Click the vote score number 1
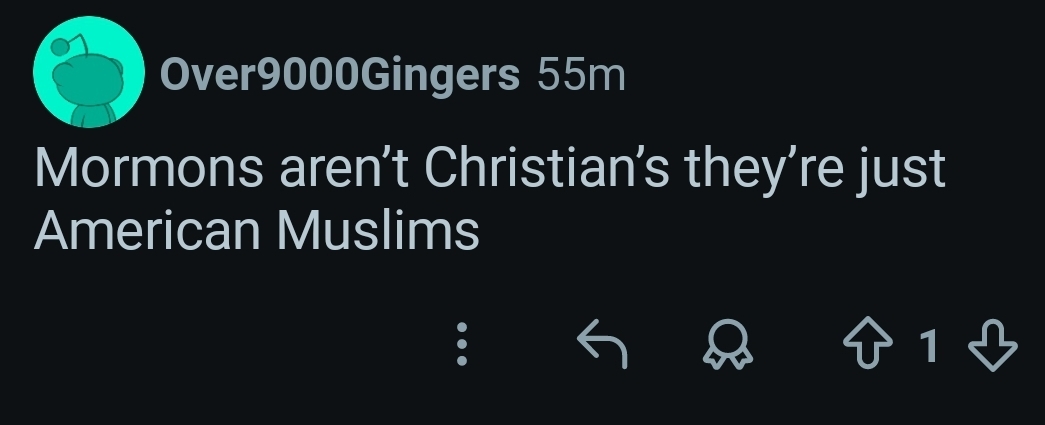Screen dimensions: 1045x425 [930, 346]
